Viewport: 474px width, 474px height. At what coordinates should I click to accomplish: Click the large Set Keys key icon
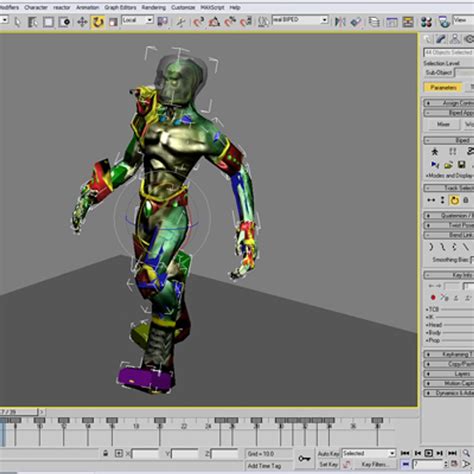[304, 459]
